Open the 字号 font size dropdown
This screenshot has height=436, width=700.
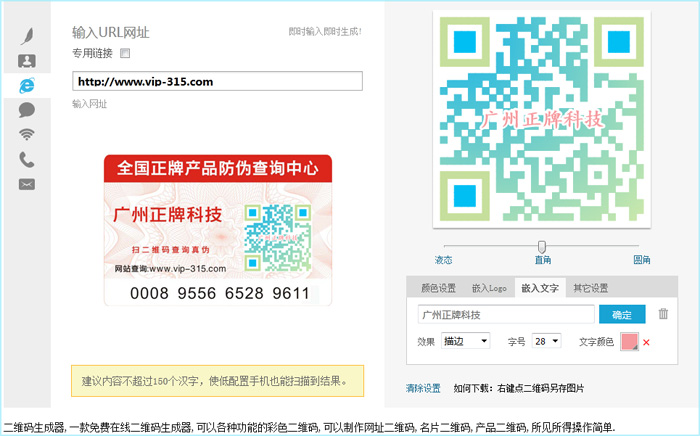click(x=546, y=341)
